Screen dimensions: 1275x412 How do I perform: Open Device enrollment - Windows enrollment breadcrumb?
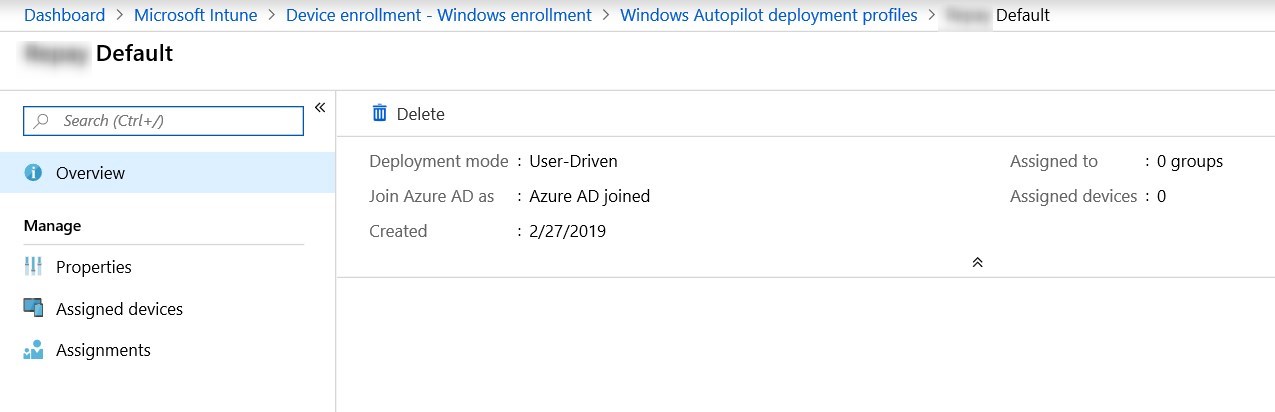(439, 15)
